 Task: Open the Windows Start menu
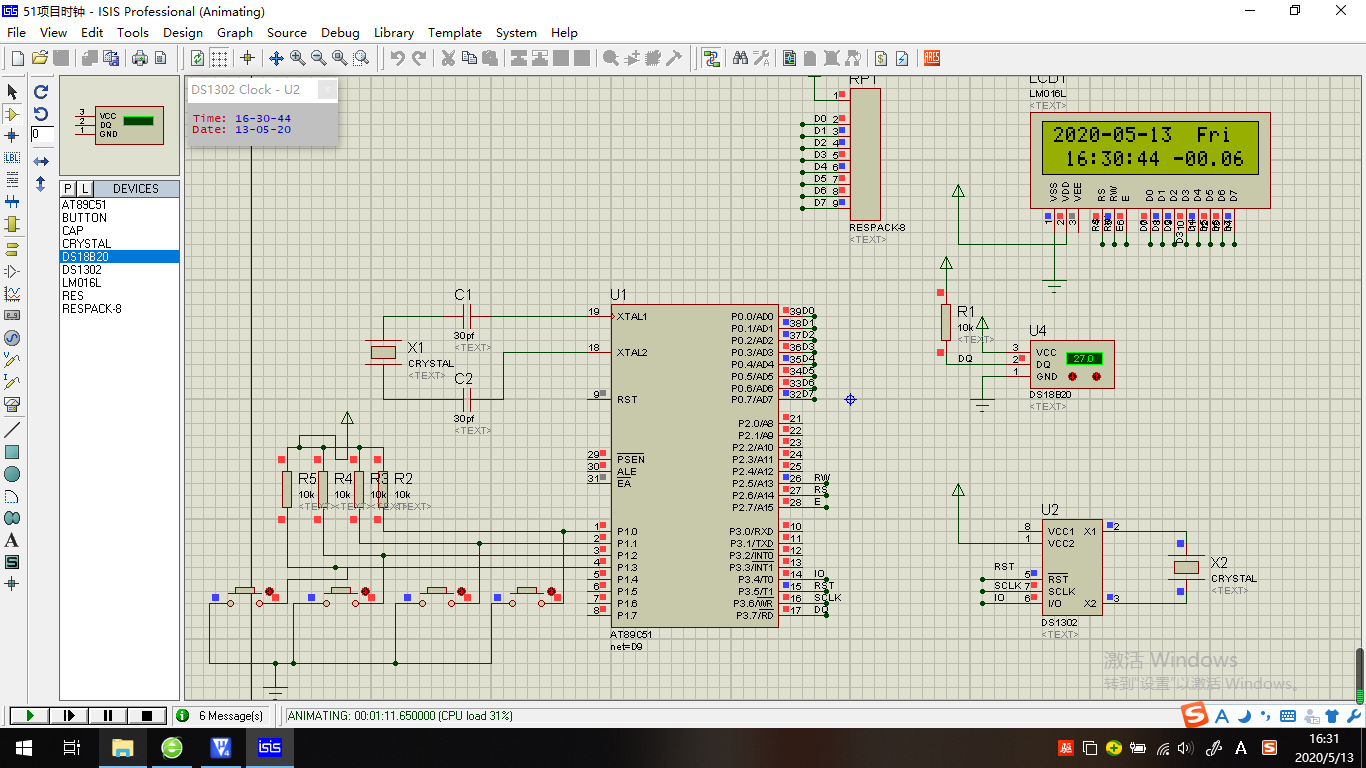[x=22, y=747]
